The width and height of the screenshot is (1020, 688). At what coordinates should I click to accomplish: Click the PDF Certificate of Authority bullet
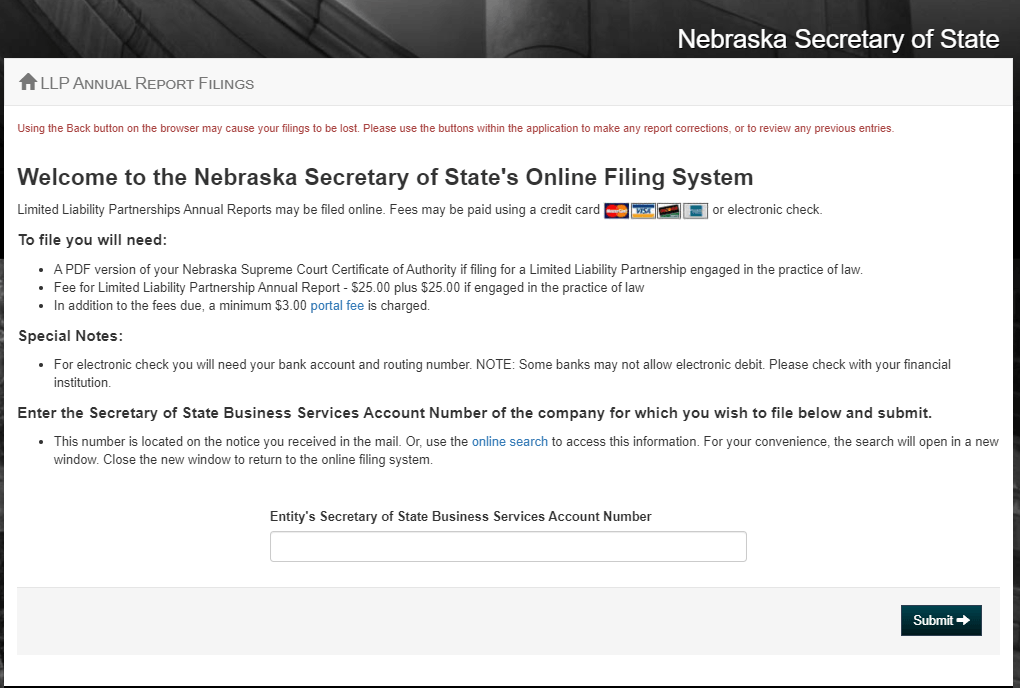(x=458, y=269)
